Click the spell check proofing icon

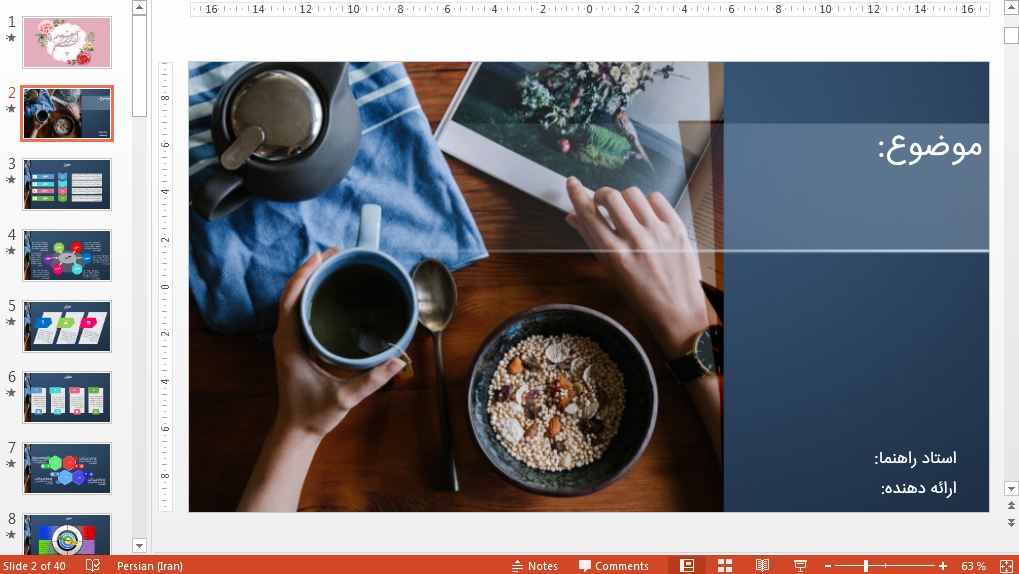coord(93,565)
